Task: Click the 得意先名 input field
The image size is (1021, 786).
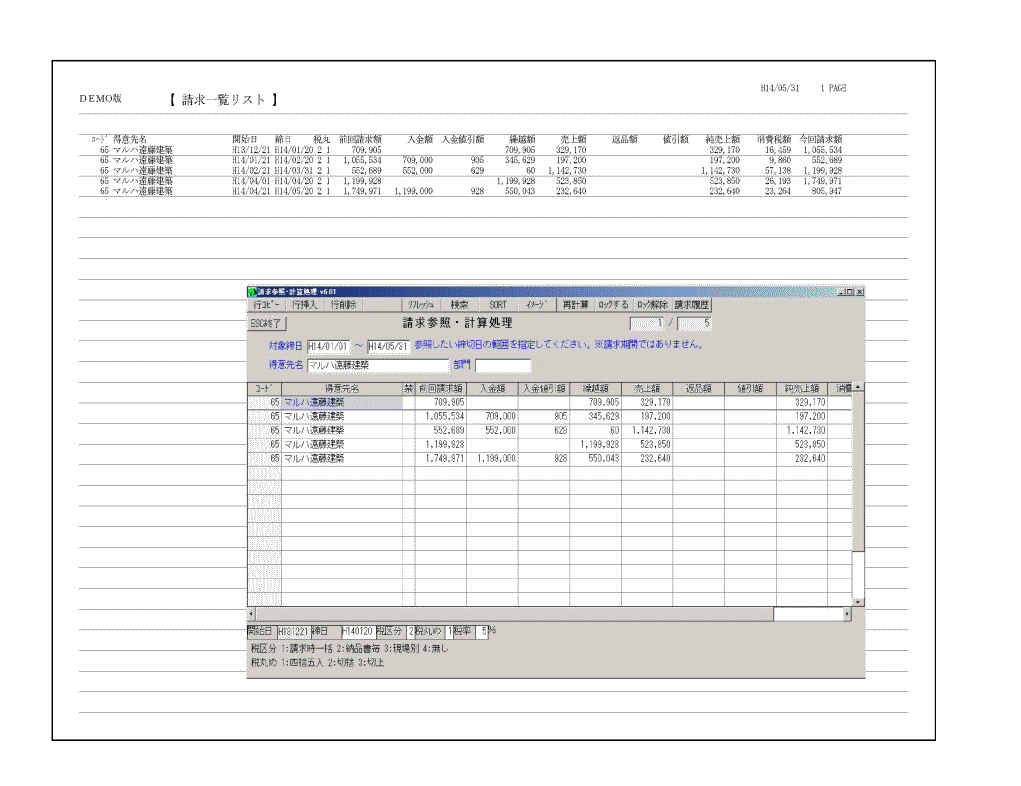Action: [378, 365]
